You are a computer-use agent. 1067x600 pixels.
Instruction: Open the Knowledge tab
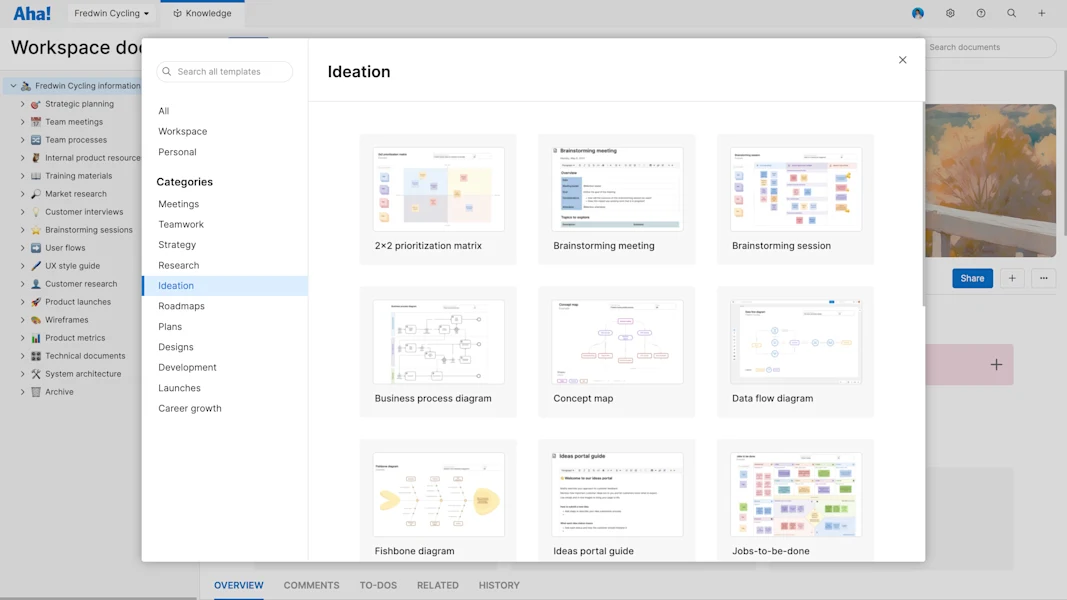pyautogui.click(x=202, y=13)
